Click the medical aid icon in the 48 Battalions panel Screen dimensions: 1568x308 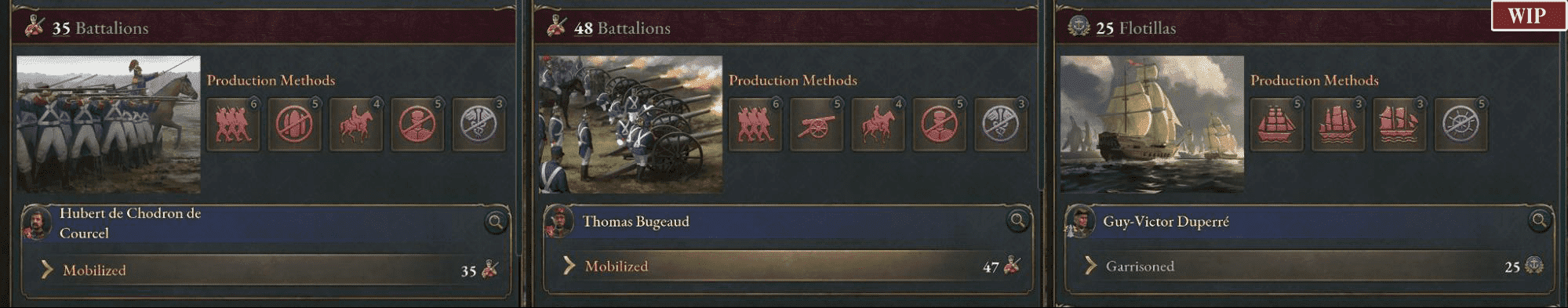[1001, 124]
